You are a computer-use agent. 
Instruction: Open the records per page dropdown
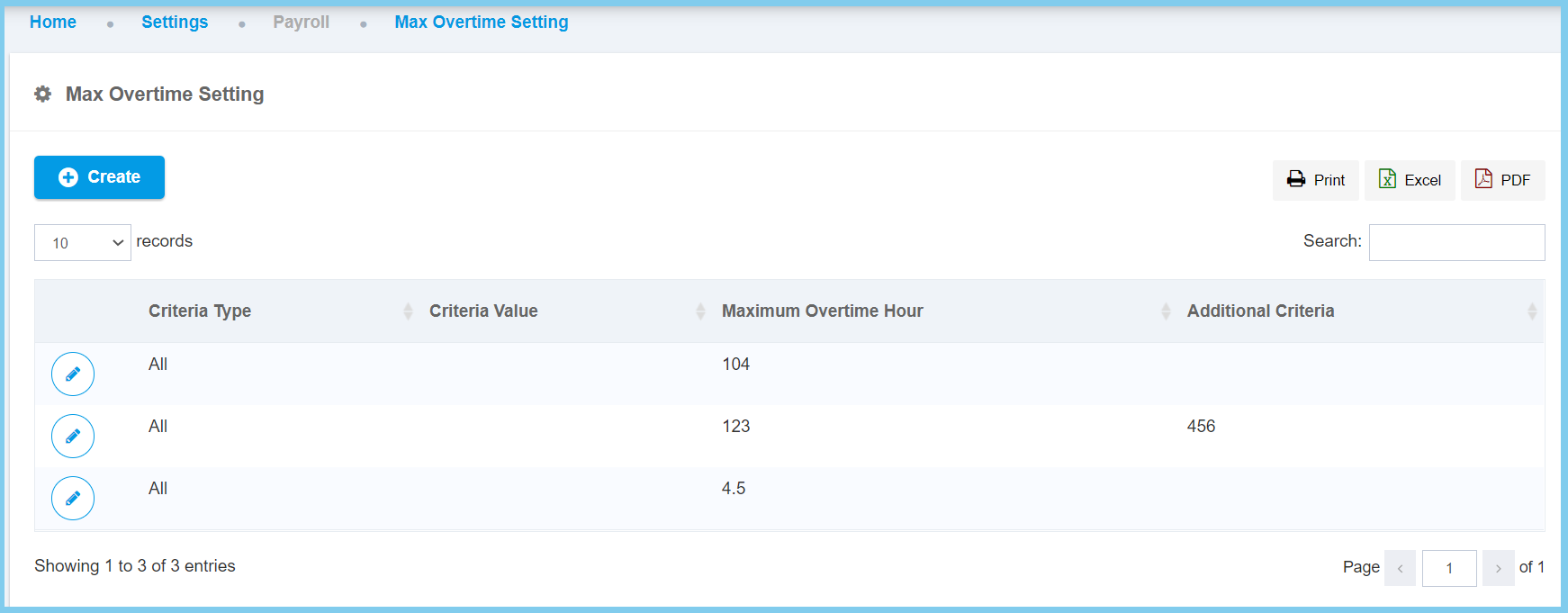pyautogui.click(x=83, y=243)
